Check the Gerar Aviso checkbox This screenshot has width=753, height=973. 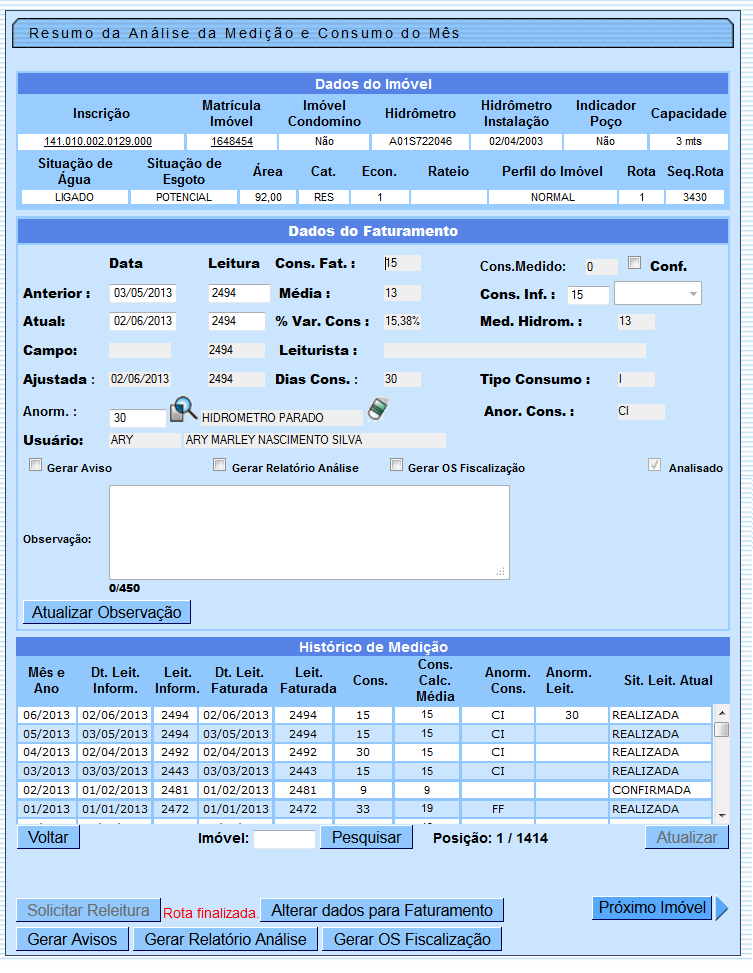pos(36,465)
